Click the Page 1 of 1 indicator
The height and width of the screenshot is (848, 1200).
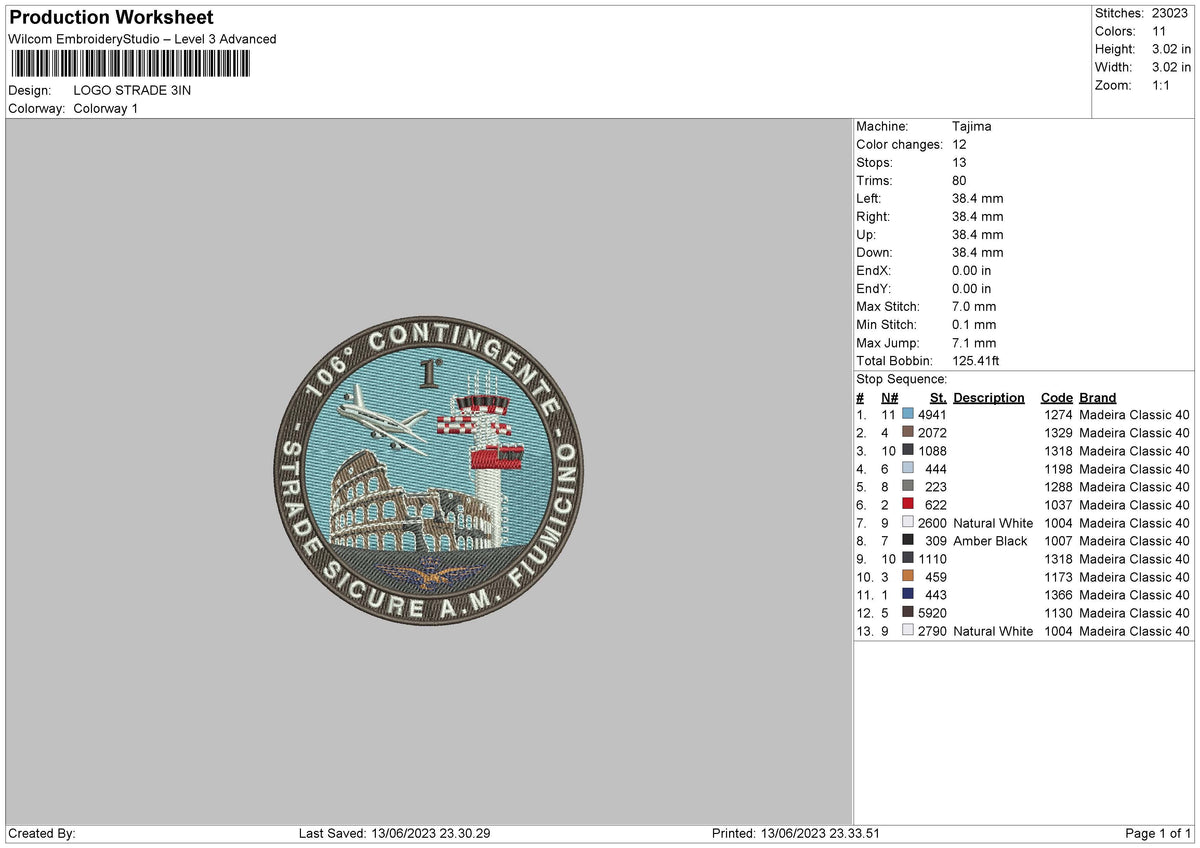coord(1160,832)
